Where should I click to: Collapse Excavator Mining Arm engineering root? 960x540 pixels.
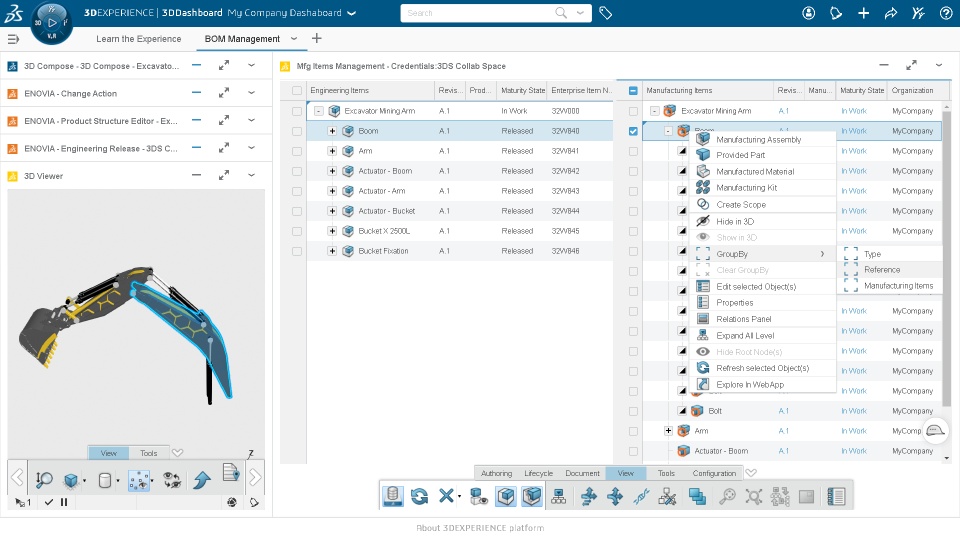tap(318, 111)
